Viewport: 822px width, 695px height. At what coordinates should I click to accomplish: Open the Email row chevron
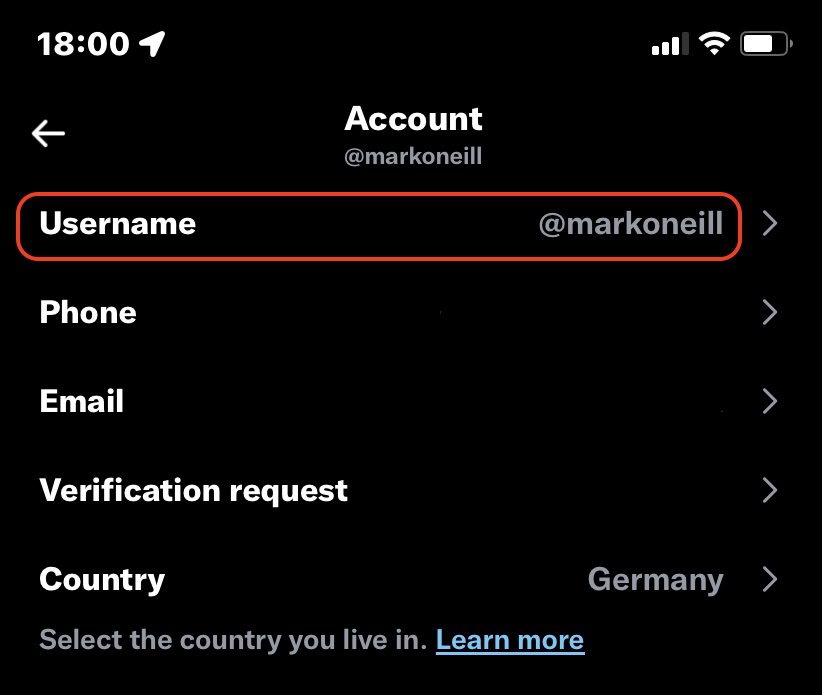pos(769,402)
